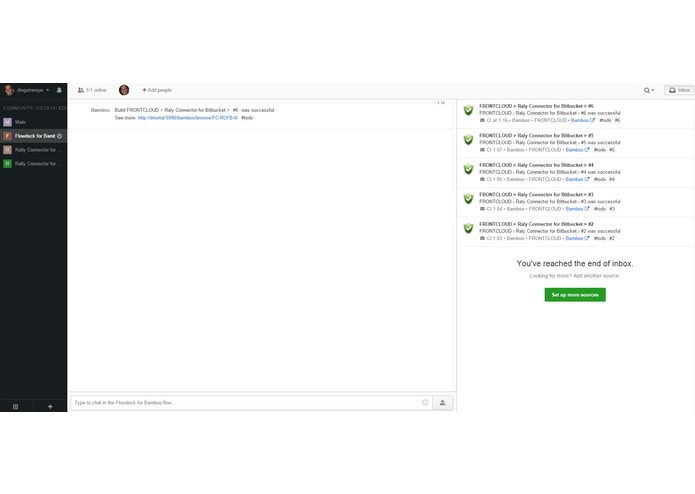This screenshot has width=695, height=494.
Task: Open the Bamboo external link for build #6
Action: tap(582, 120)
